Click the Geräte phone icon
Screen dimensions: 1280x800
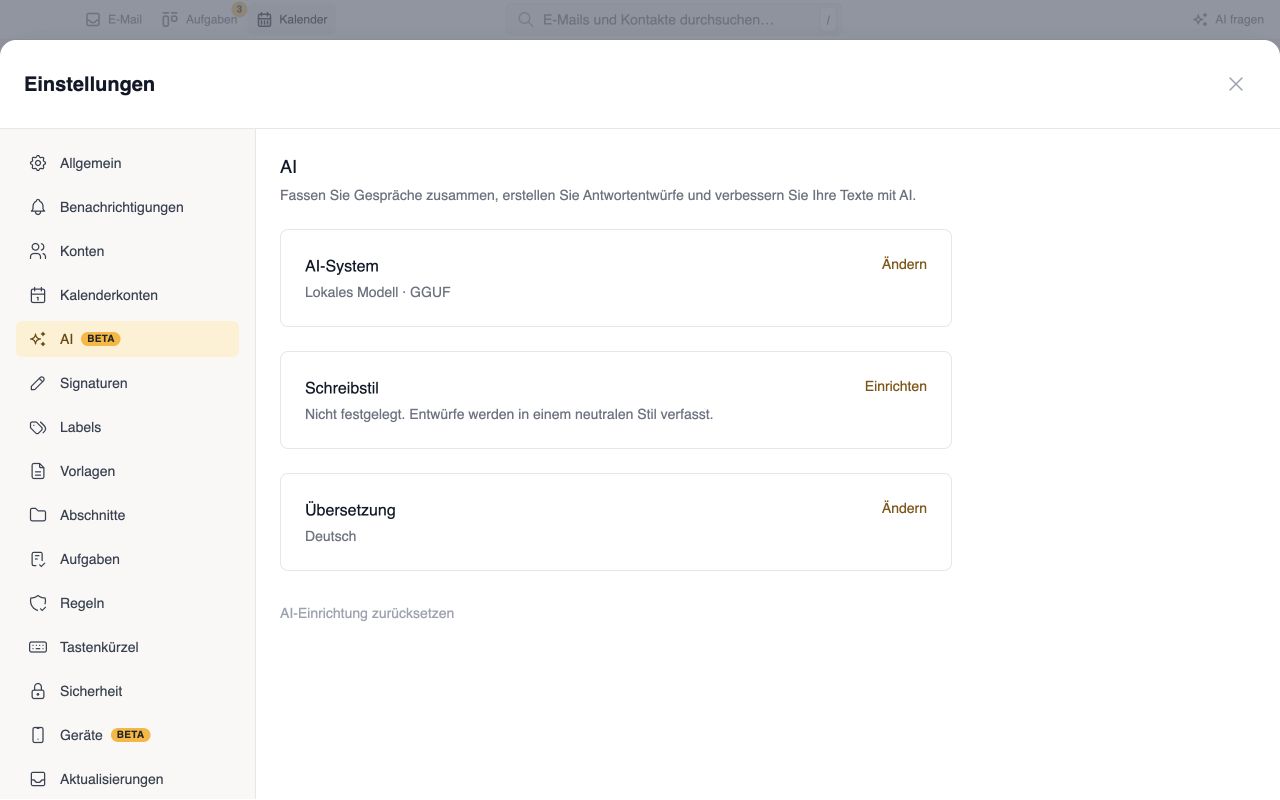coord(38,735)
